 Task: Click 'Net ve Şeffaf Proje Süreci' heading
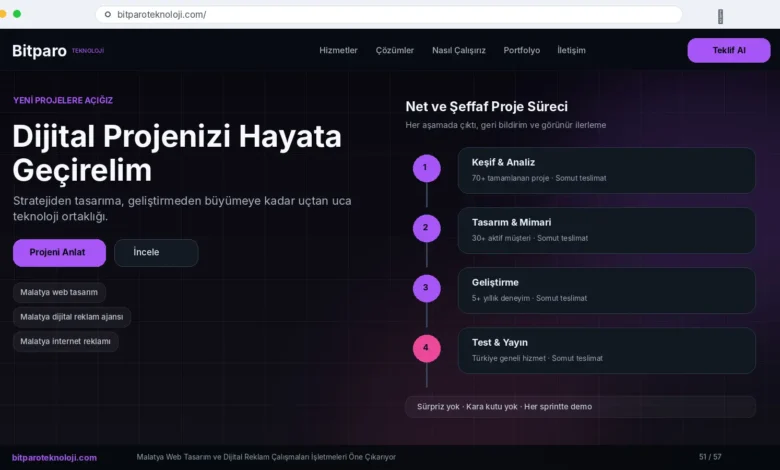pyautogui.click(x=487, y=106)
